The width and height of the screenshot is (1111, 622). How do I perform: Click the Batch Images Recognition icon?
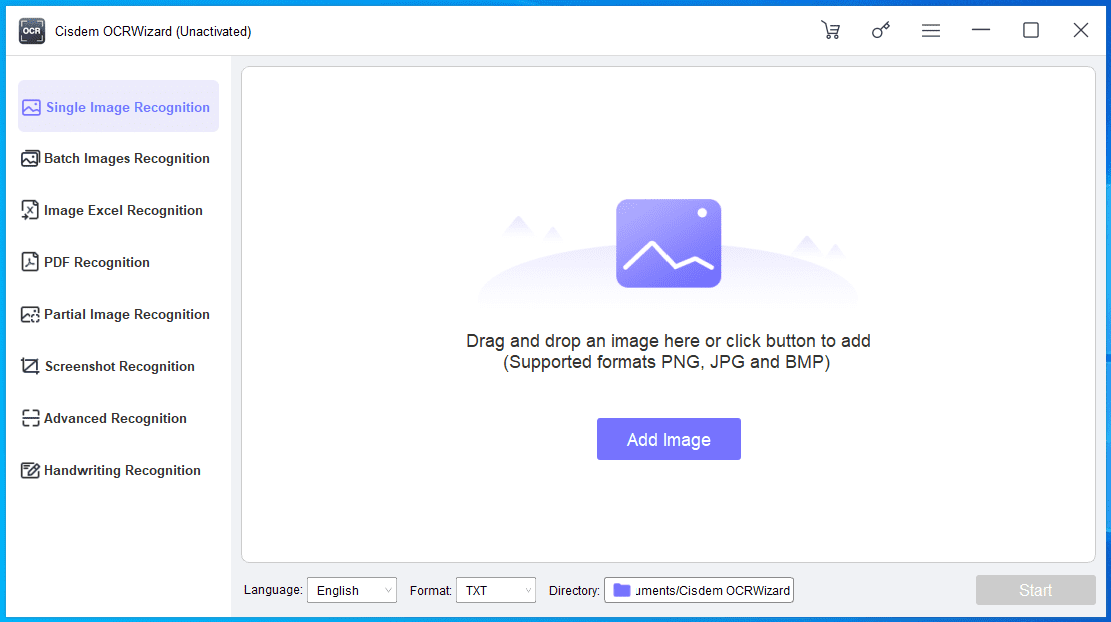point(30,159)
